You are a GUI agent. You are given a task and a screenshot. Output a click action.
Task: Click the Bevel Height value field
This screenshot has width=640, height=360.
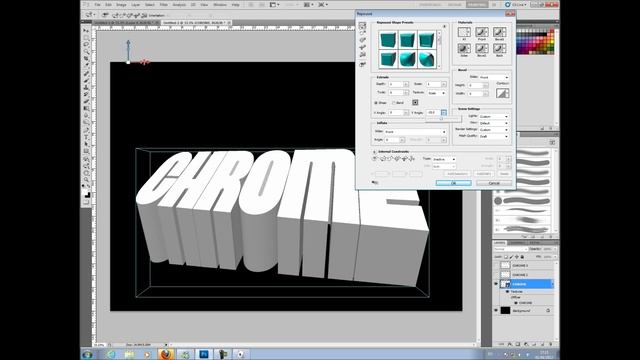[x=475, y=85]
